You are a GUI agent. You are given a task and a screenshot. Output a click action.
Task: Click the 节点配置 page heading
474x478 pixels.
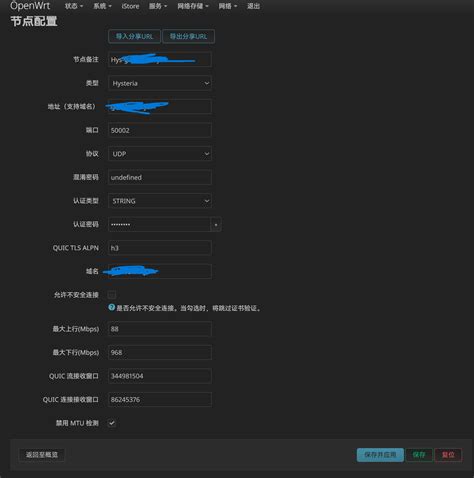coord(34,22)
